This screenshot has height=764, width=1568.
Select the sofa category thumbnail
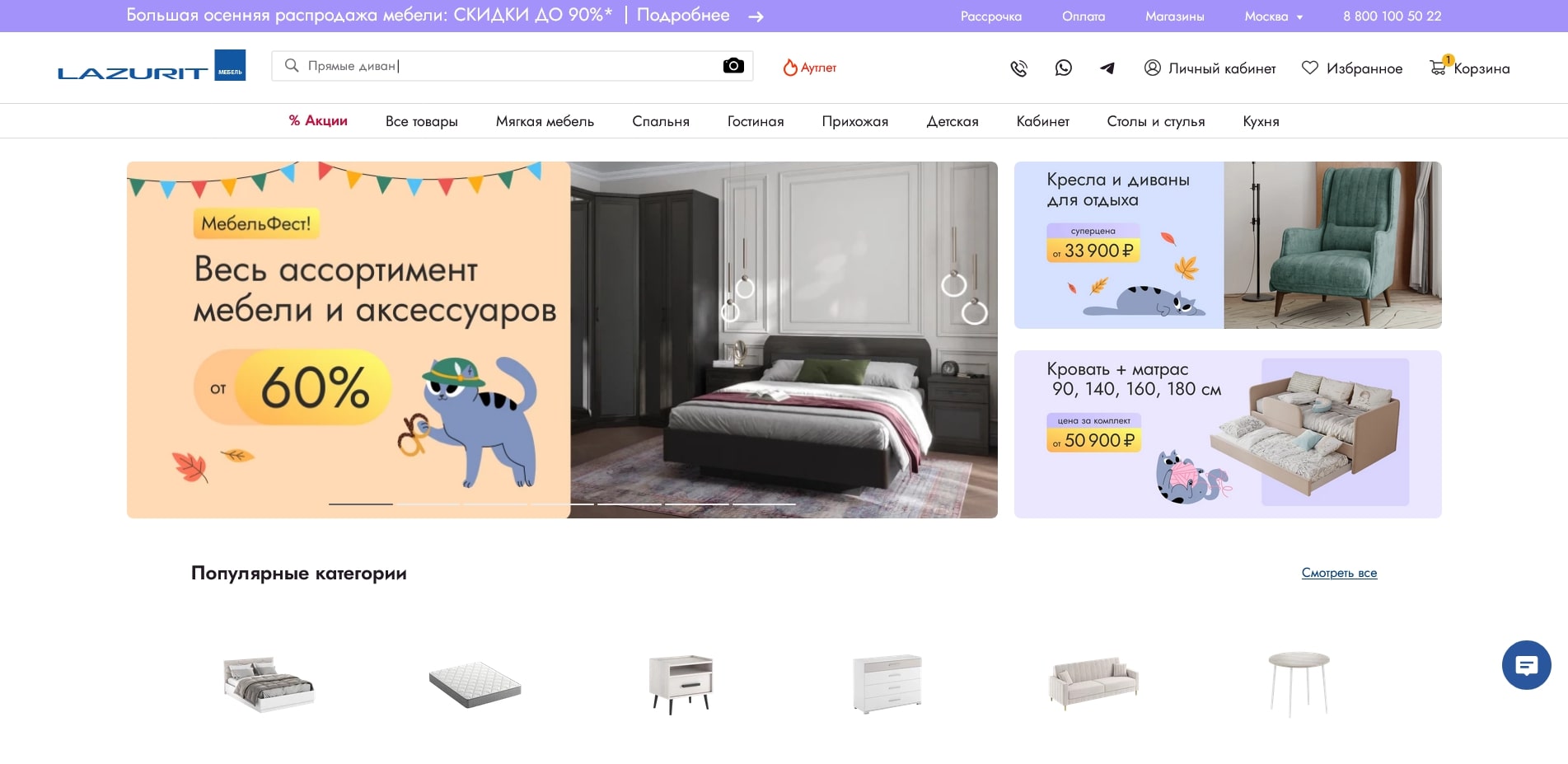click(1093, 684)
